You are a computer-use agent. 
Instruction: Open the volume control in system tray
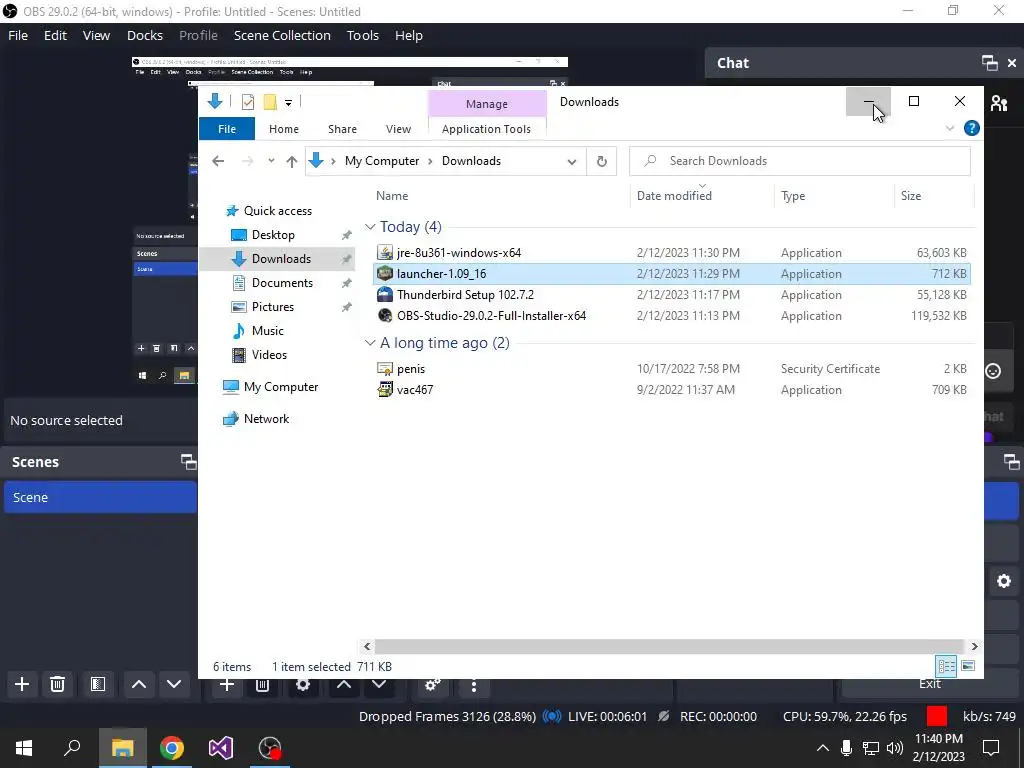(895, 748)
